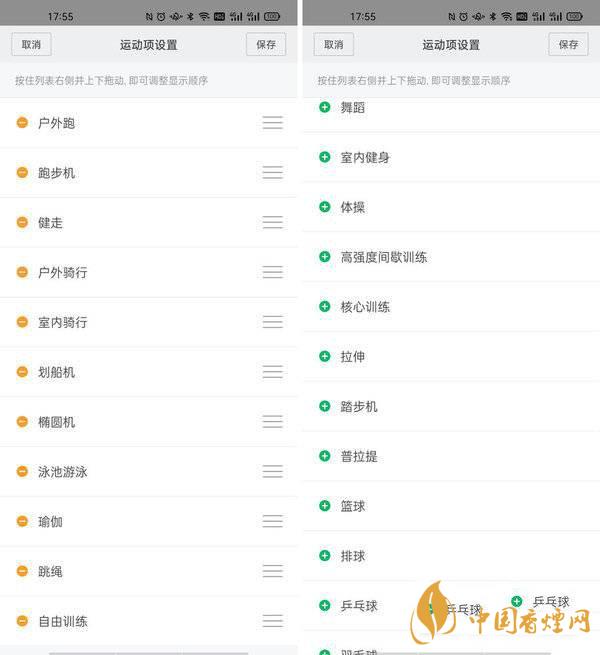The width and height of the screenshot is (600, 655).
Task: Add 拉伸 via its plus icon
Action: pos(324,356)
